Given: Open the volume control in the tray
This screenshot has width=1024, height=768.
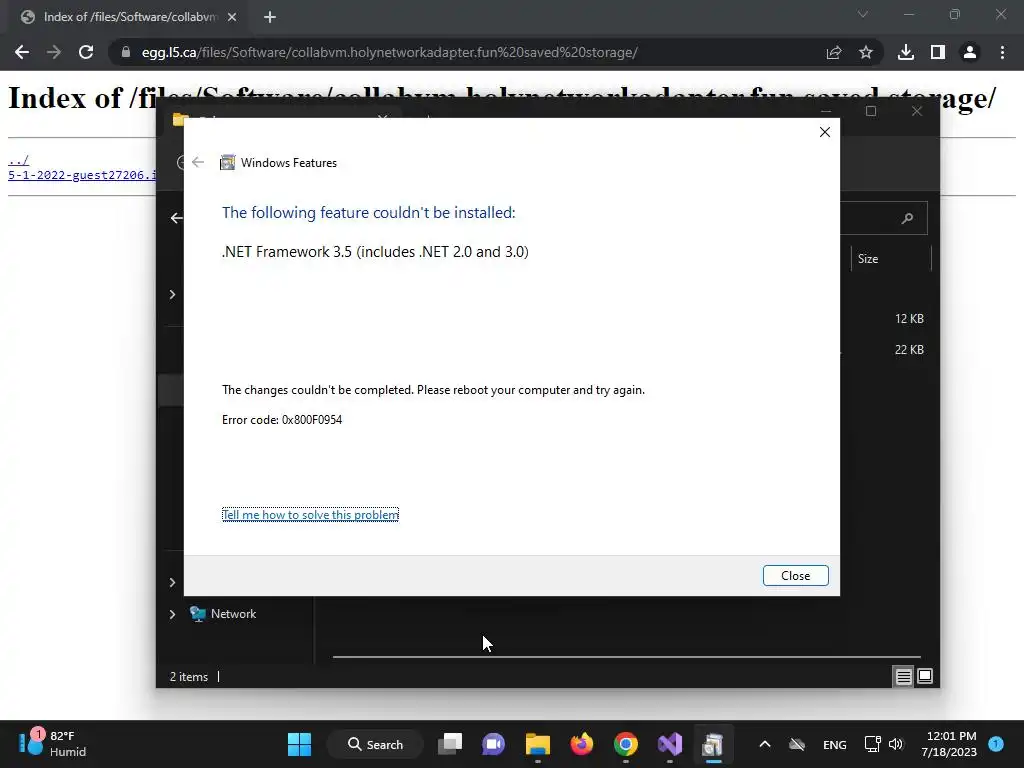Looking at the screenshot, I should tap(896, 744).
